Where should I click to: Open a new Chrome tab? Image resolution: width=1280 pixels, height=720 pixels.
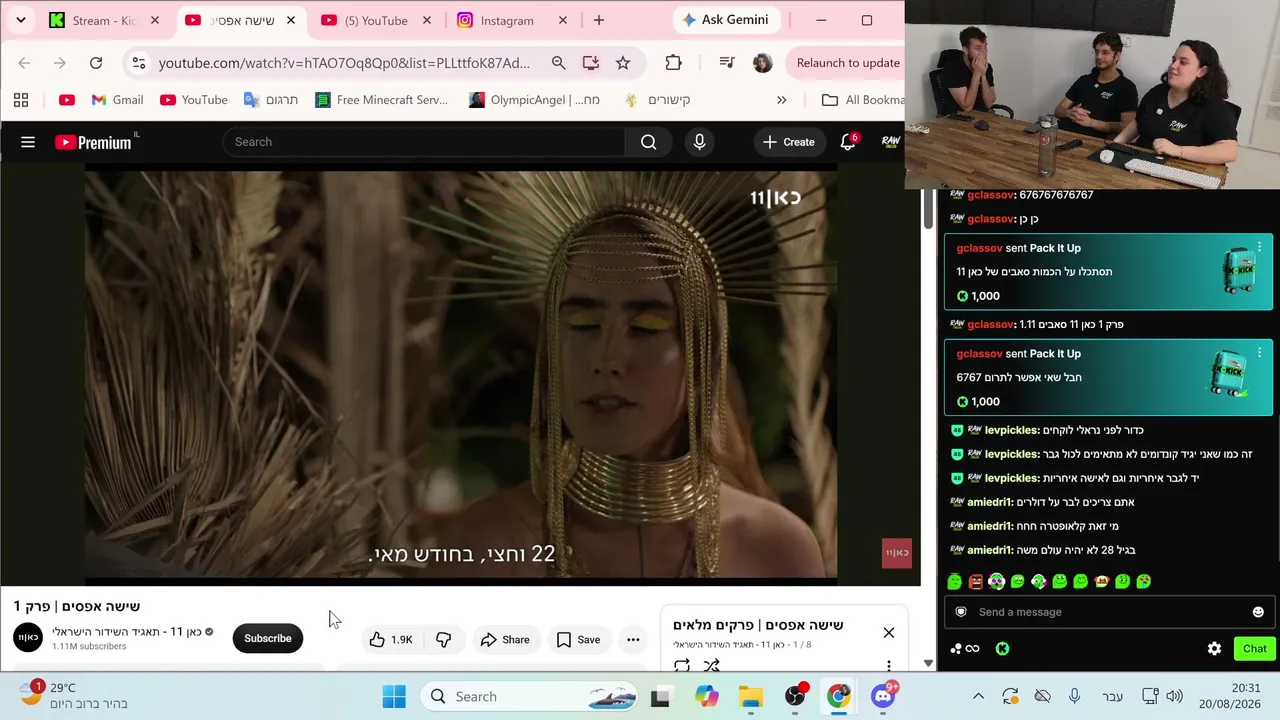pyautogui.click(x=598, y=20)
